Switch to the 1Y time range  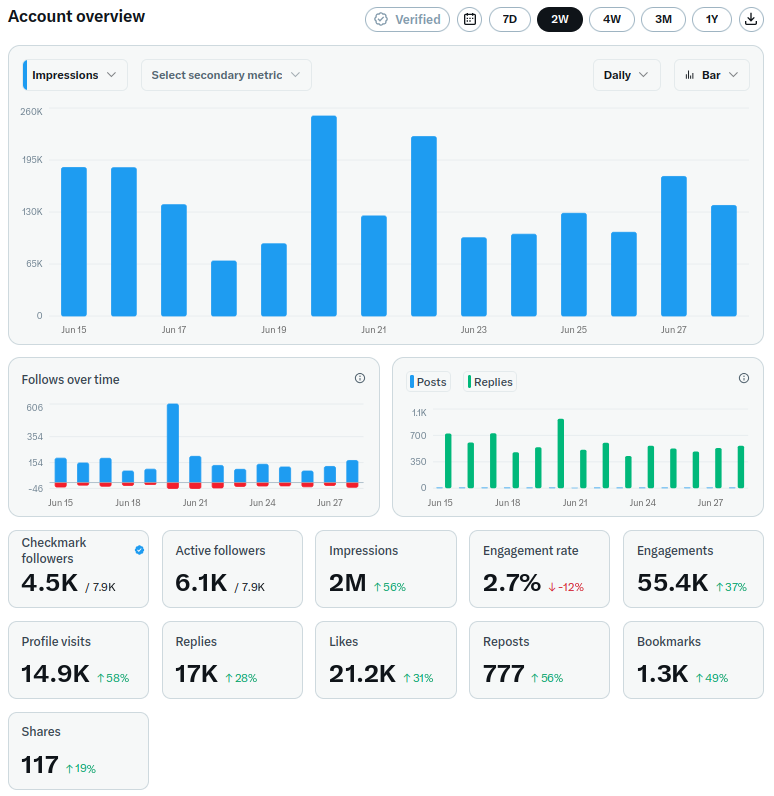click(712, 19)
